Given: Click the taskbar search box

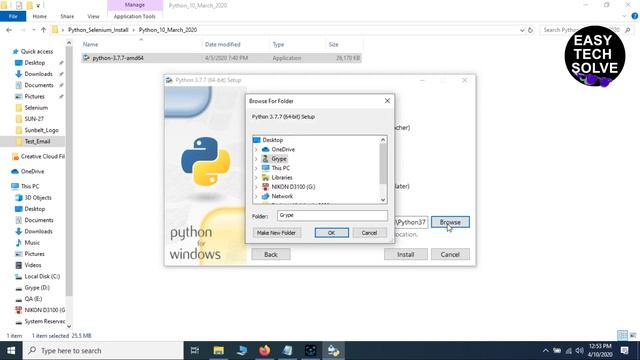Looking at the screenshot, I should pyautogui.click(x=103, y=351).
